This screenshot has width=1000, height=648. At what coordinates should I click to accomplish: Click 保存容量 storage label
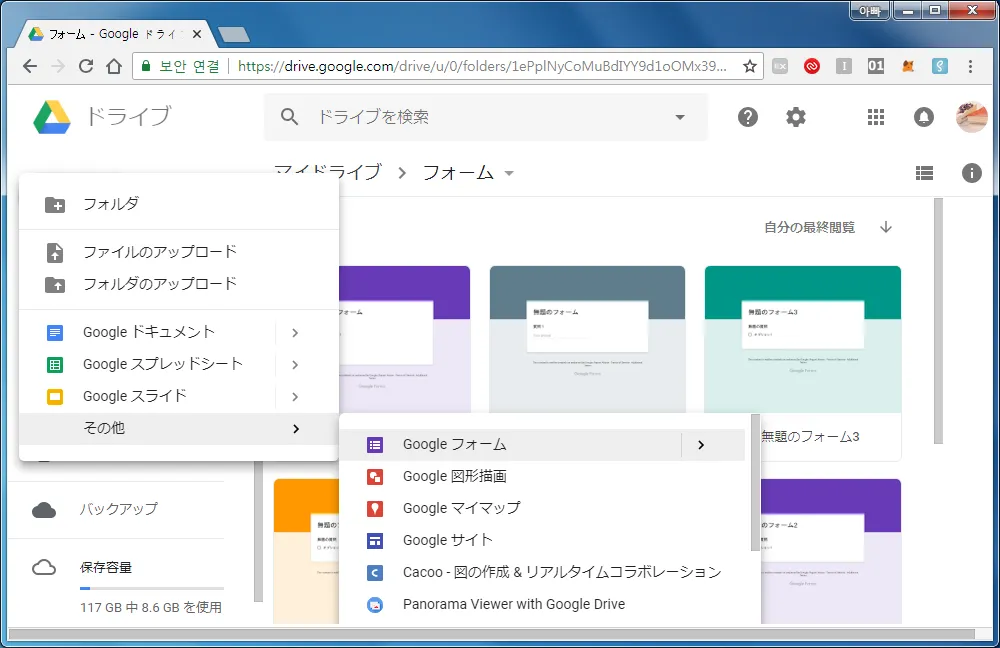coord(106,568)
